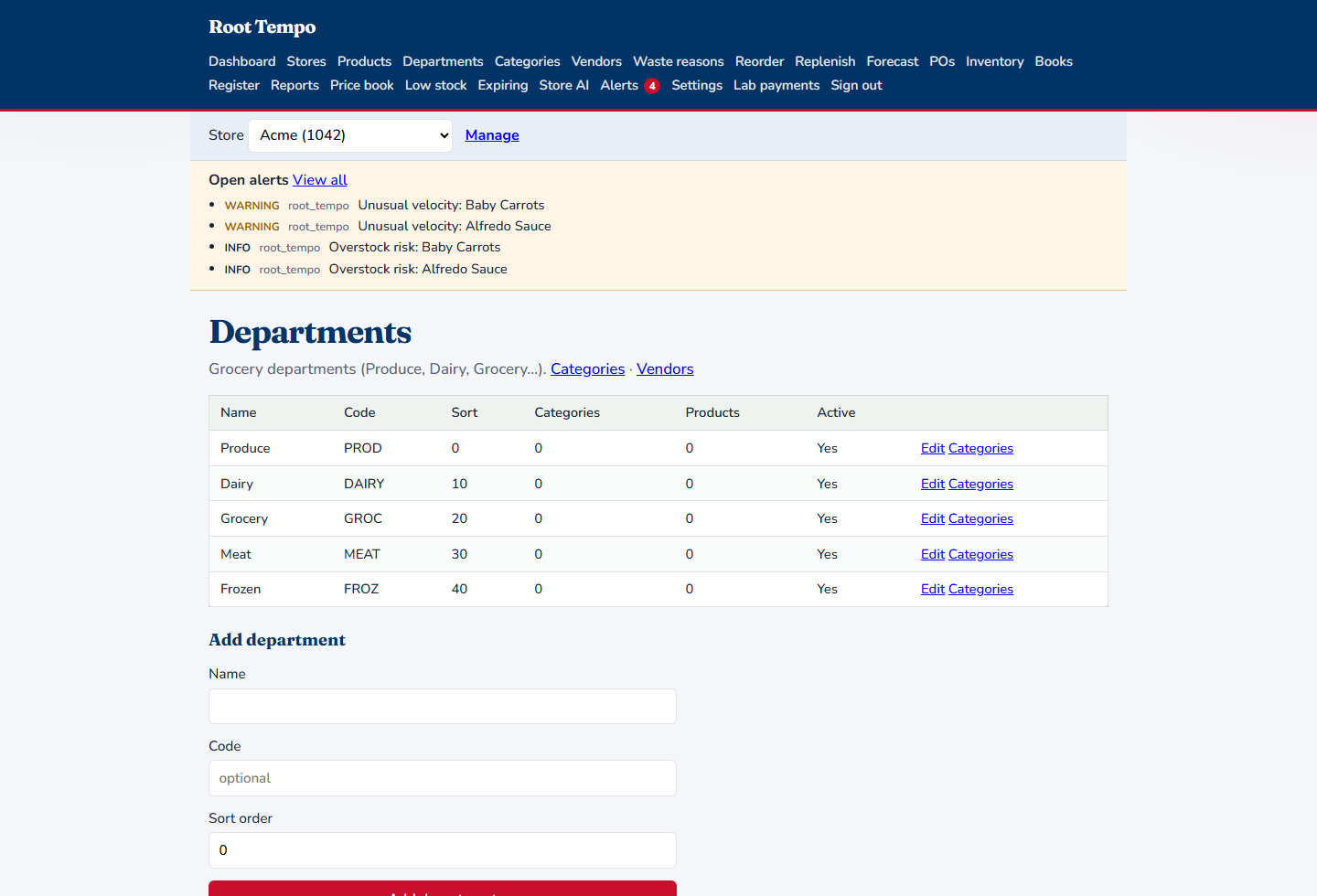Click the Manage store link
The height and width of the screenshot is (896, 1317).
tap(492, 135)
